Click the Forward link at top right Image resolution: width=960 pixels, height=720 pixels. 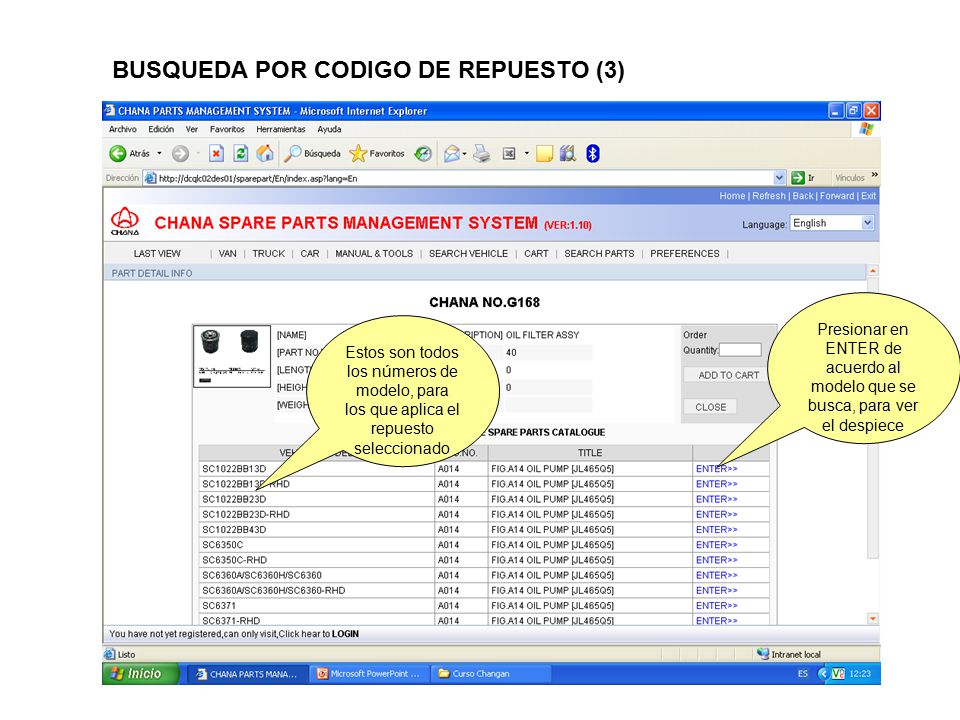(x=837, y=196)
